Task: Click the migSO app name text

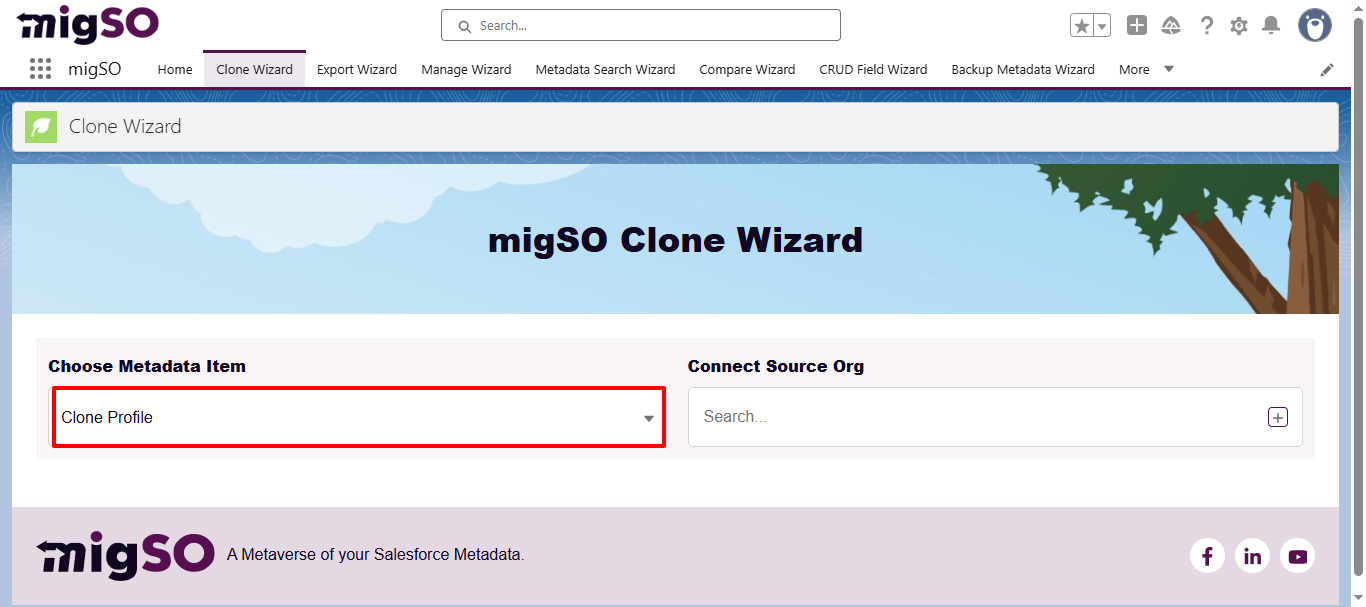Action: coord(95,69)
